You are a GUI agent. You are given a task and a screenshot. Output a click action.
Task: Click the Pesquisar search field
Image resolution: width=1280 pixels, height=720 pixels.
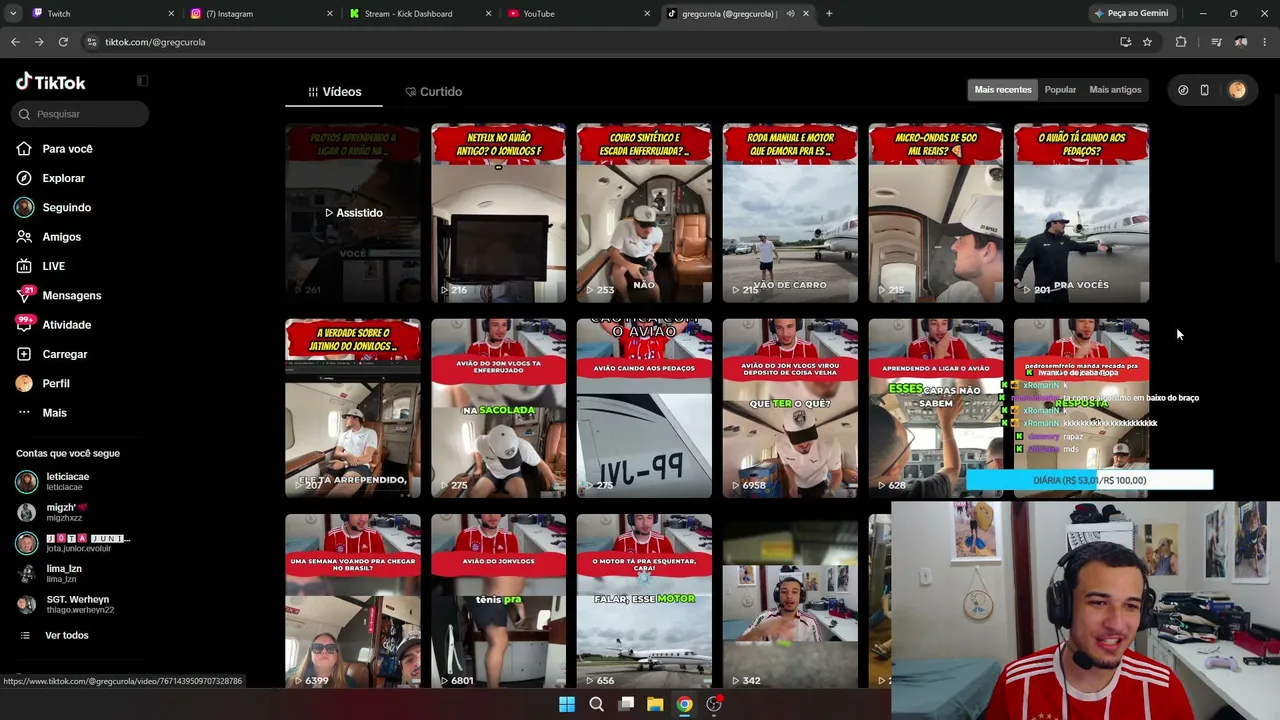[82, 114]
